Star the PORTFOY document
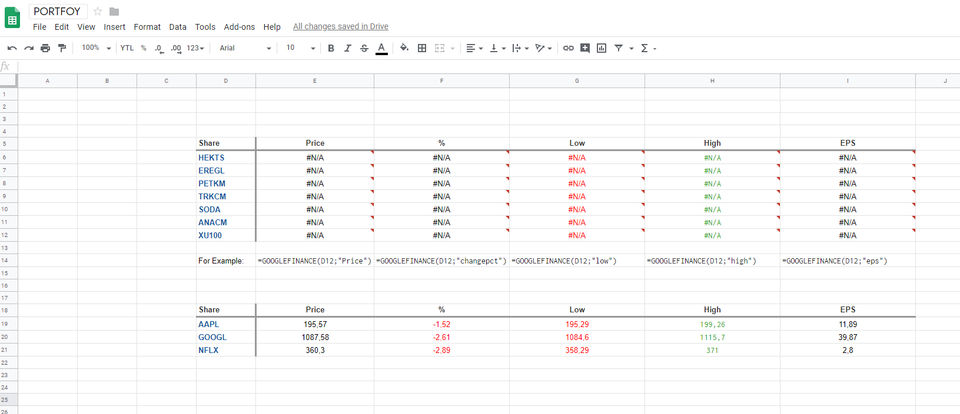The image size is (960, 414). coord(97,11)
